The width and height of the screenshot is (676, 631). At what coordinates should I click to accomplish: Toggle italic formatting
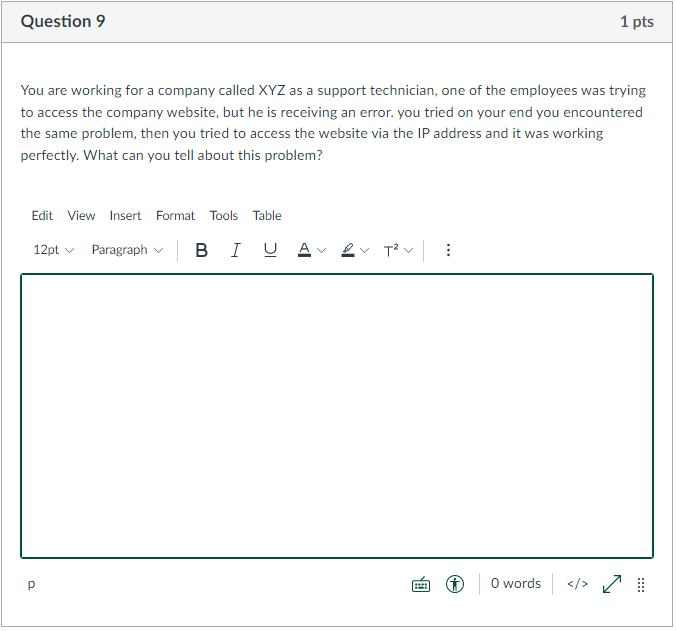[x=236, y=250]
